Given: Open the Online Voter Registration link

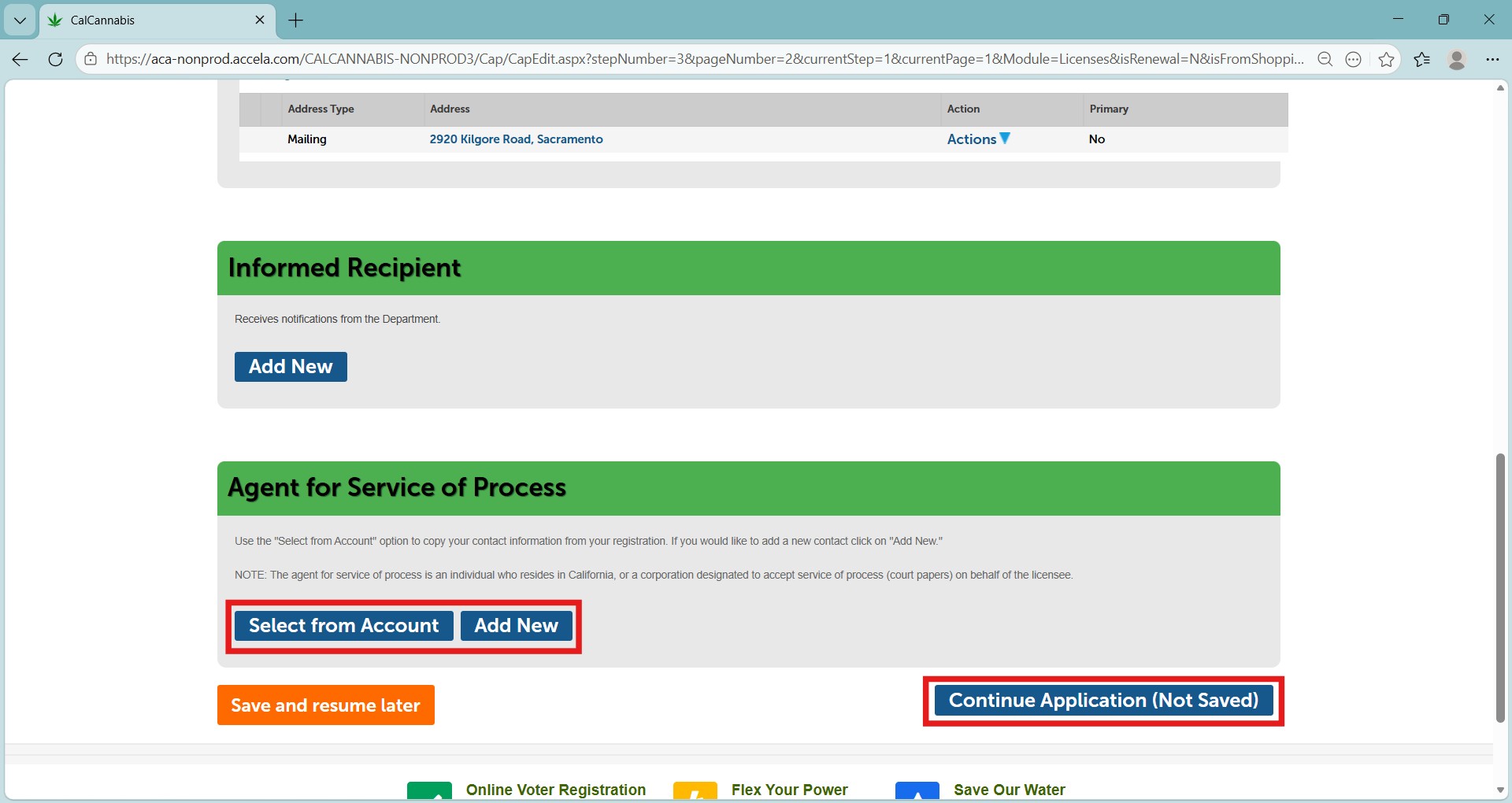Looking at the screenshot, I should point(556,790).
